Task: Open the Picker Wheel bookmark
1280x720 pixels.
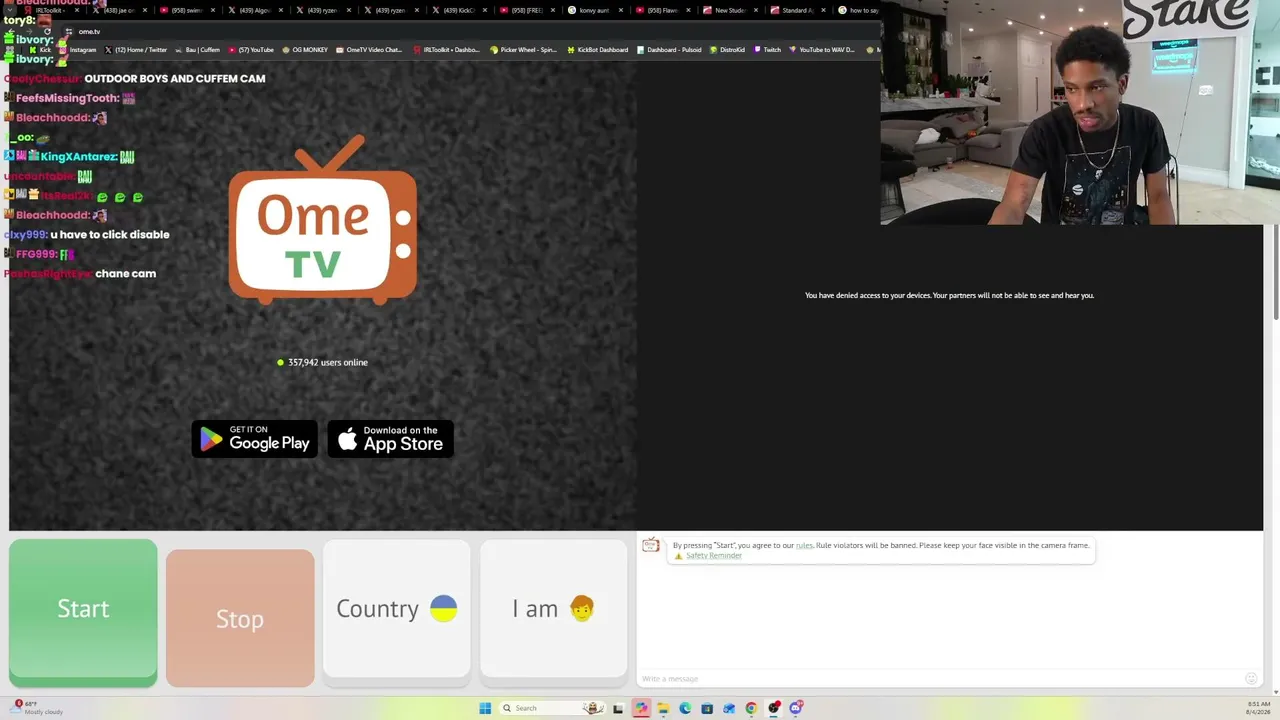Action: point(523,49)
